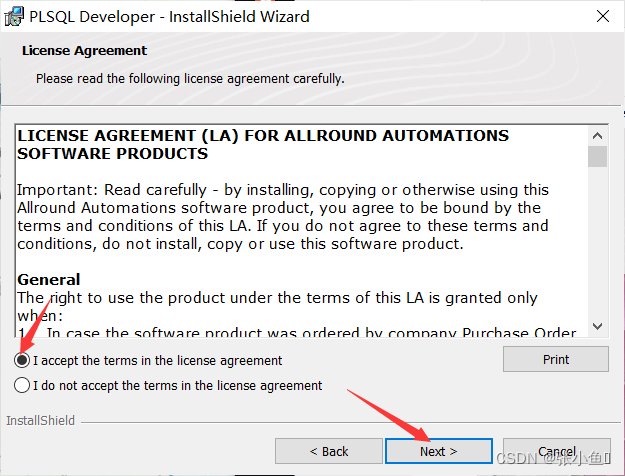
Task: Click the InstallShield label at bottom
Action: coord(40,421)
